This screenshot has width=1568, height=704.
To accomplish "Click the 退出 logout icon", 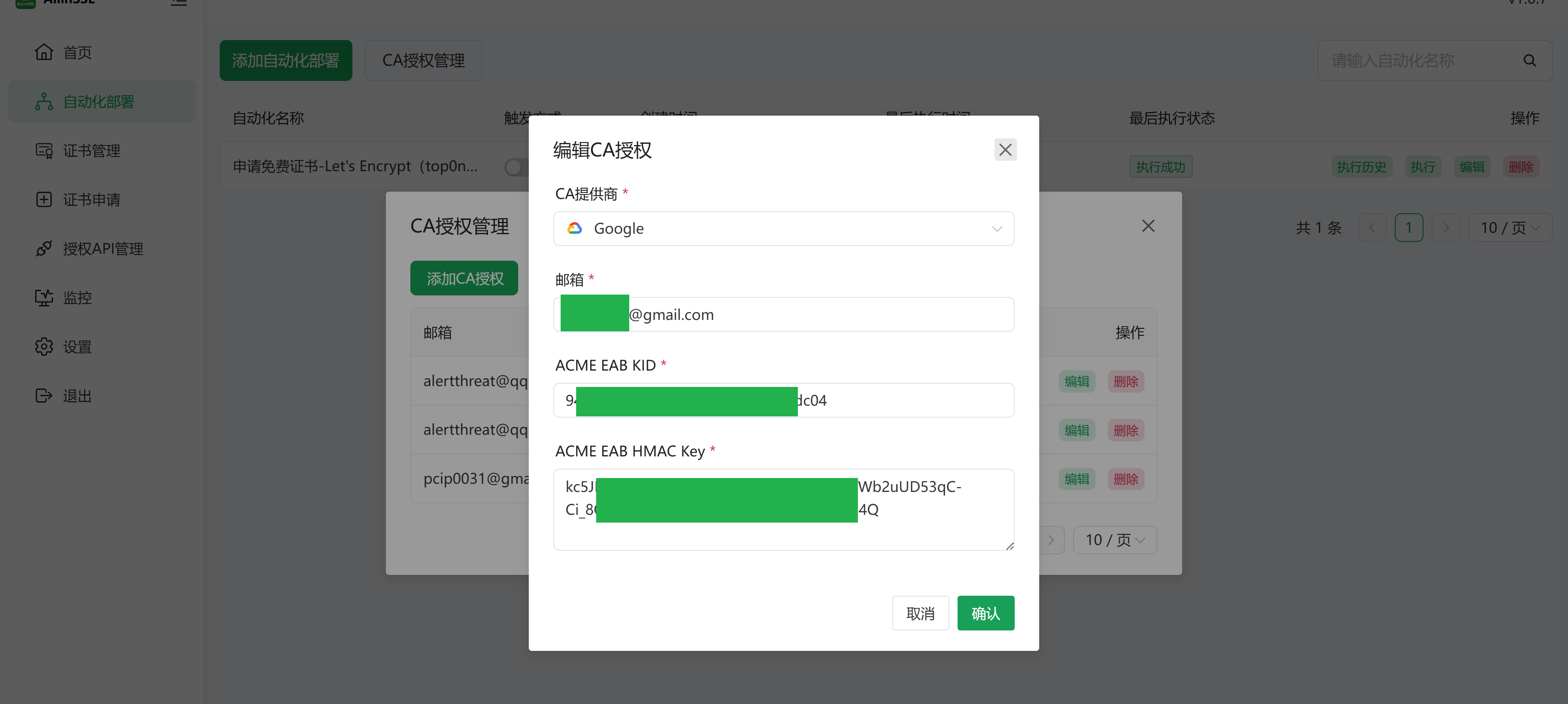I will point(44,396).
